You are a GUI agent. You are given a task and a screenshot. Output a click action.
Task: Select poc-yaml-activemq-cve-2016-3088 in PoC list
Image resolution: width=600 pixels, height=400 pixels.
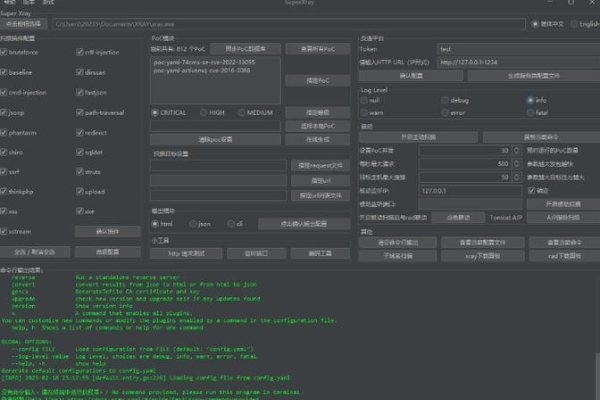tap(202, 70)
